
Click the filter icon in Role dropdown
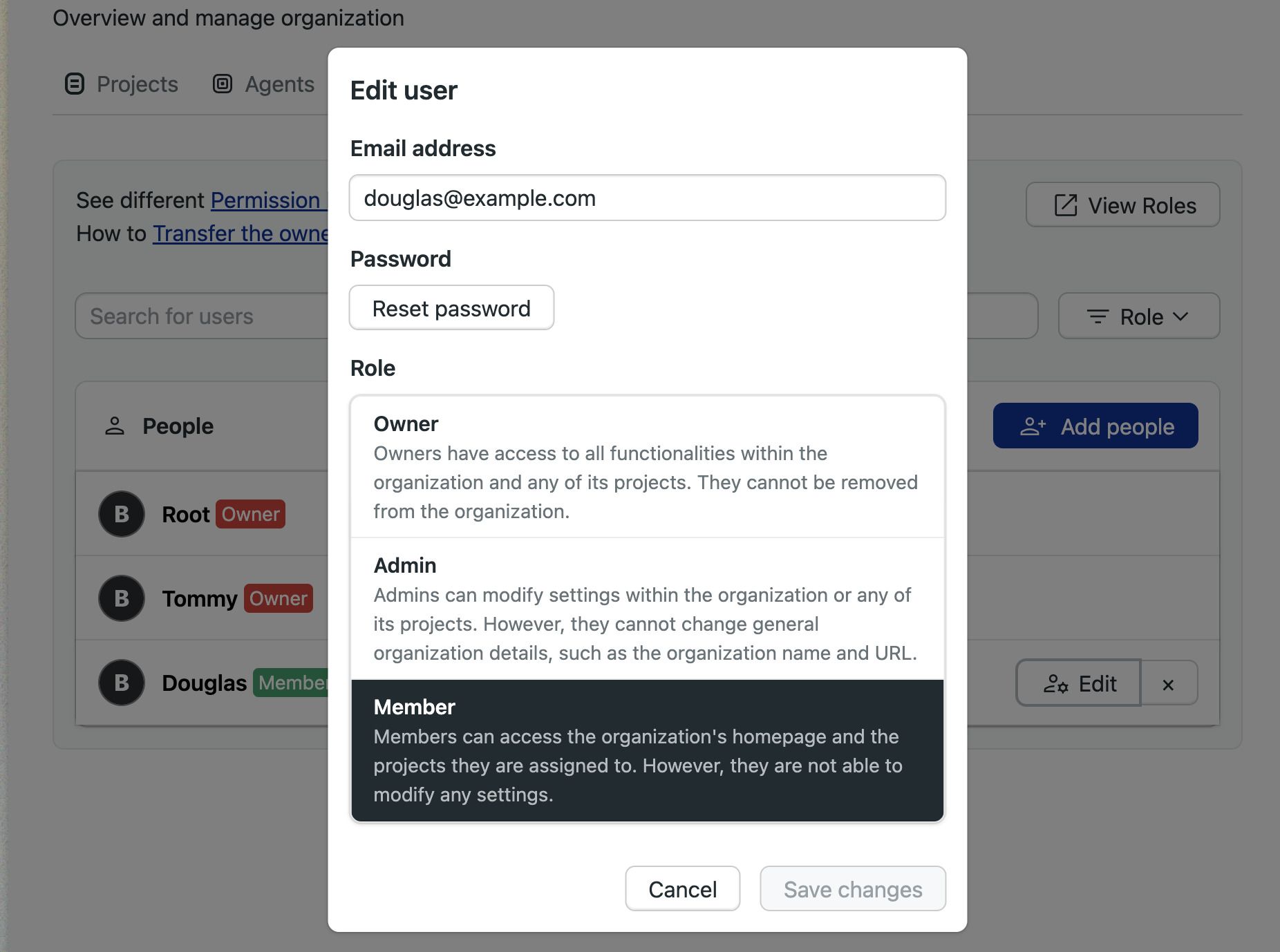1098,317
